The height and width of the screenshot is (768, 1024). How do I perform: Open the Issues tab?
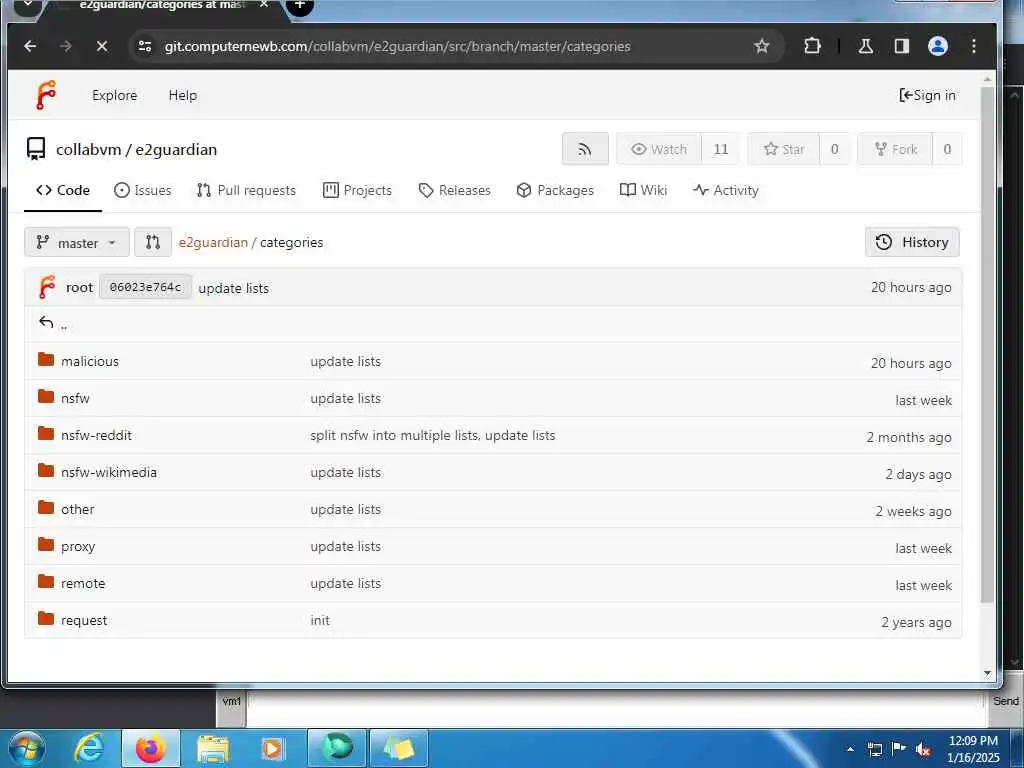[x=142, y=191]
